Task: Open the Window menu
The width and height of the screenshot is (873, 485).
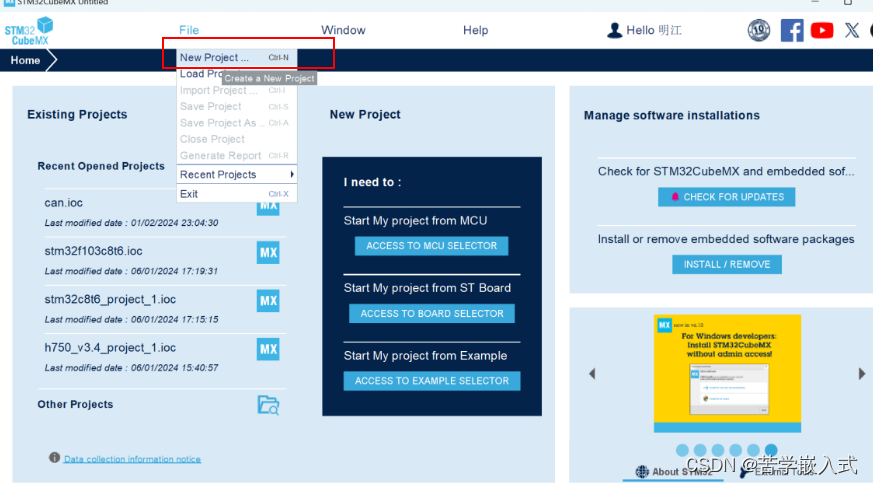Action: 343,30
